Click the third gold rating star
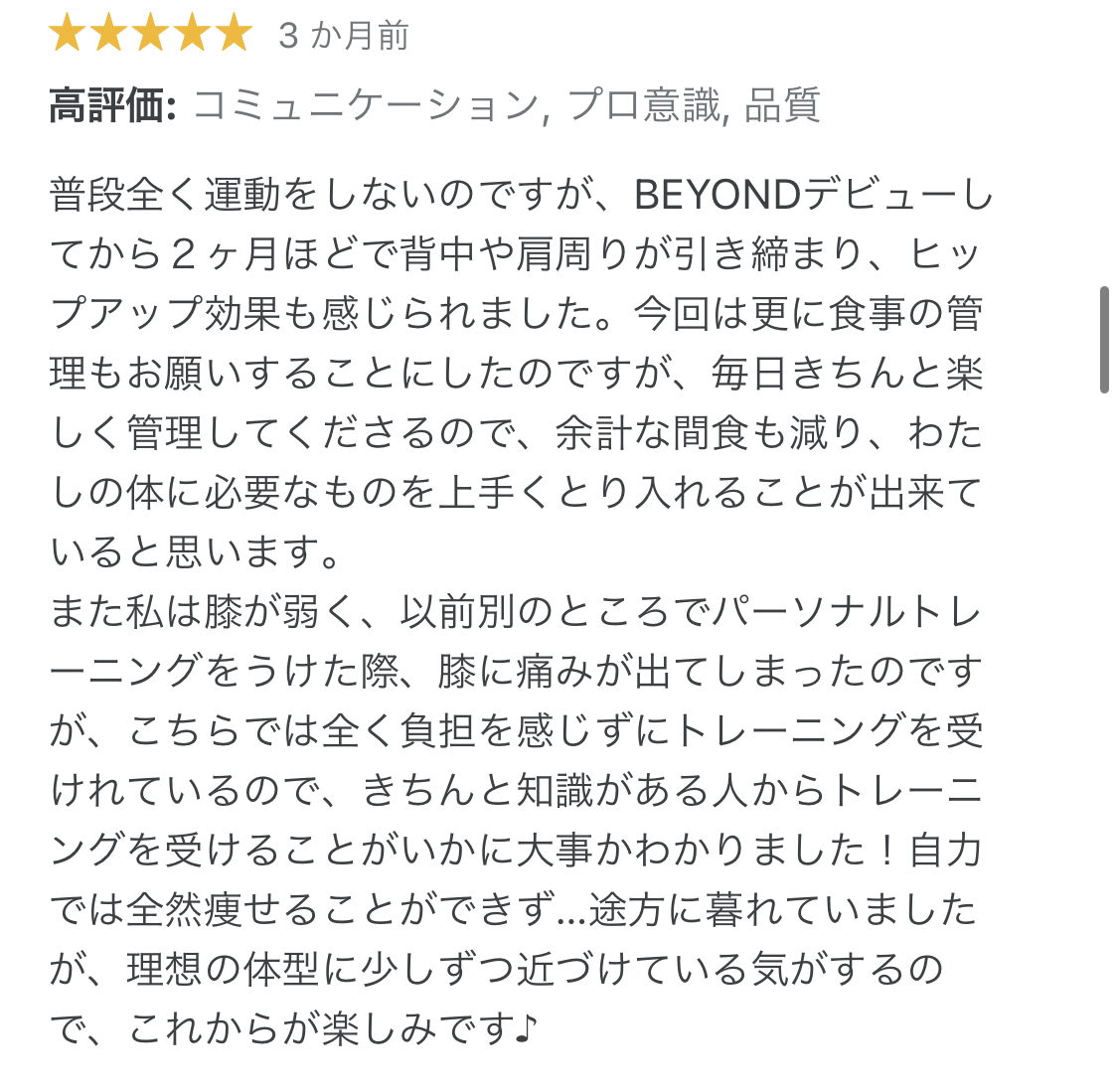The height and width of the screenshot is (1092, 1118). click(x=151, y=35)
